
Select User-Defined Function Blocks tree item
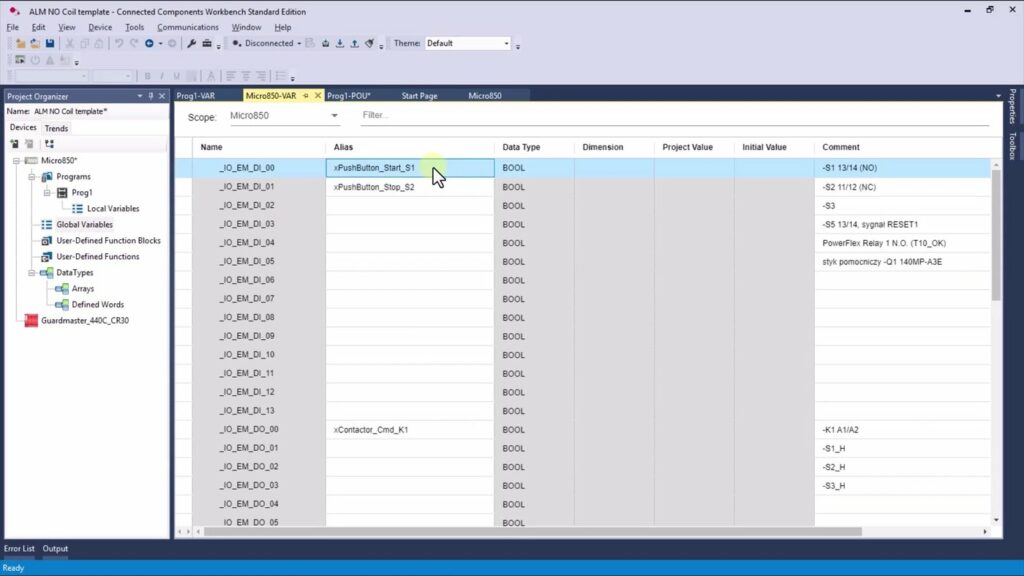coord(108,241)
